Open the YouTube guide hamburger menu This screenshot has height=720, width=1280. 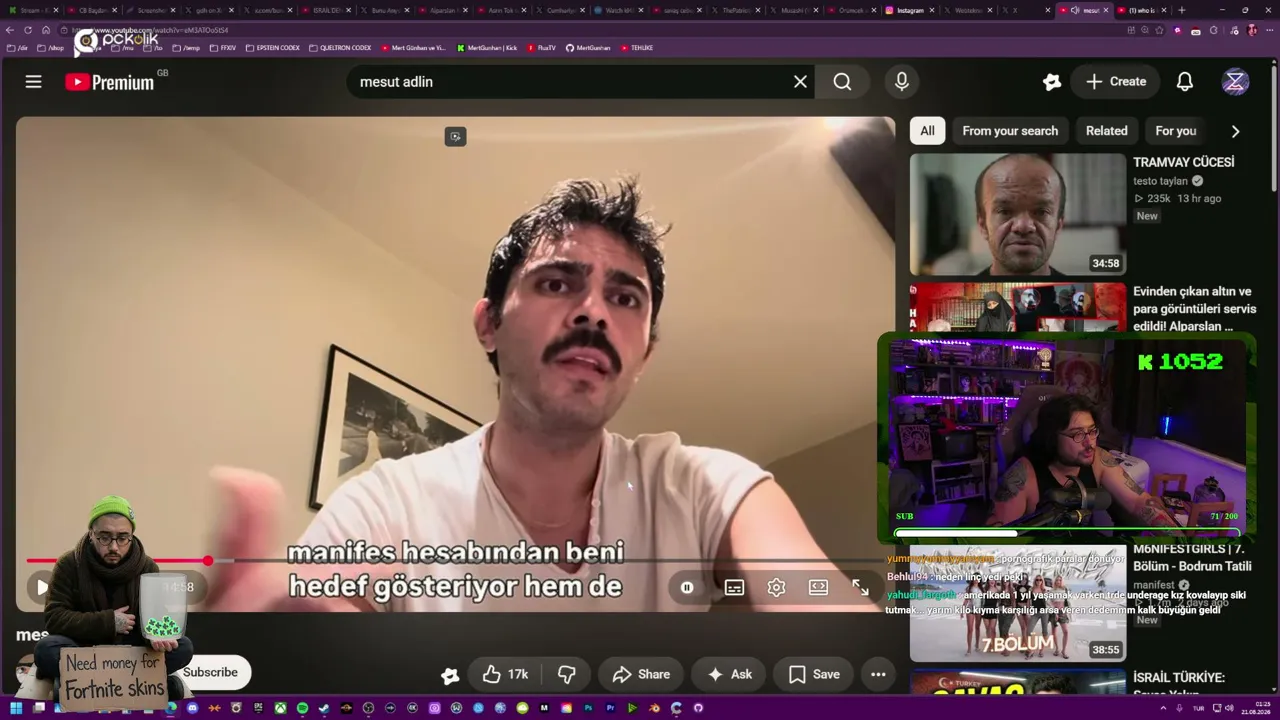pos(34,82)
